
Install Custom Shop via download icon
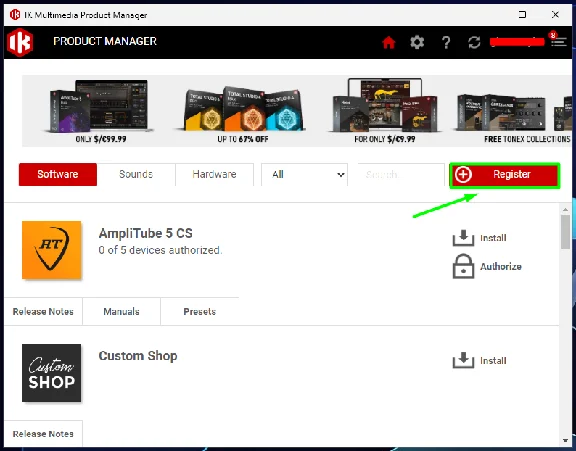coord(463,360)
